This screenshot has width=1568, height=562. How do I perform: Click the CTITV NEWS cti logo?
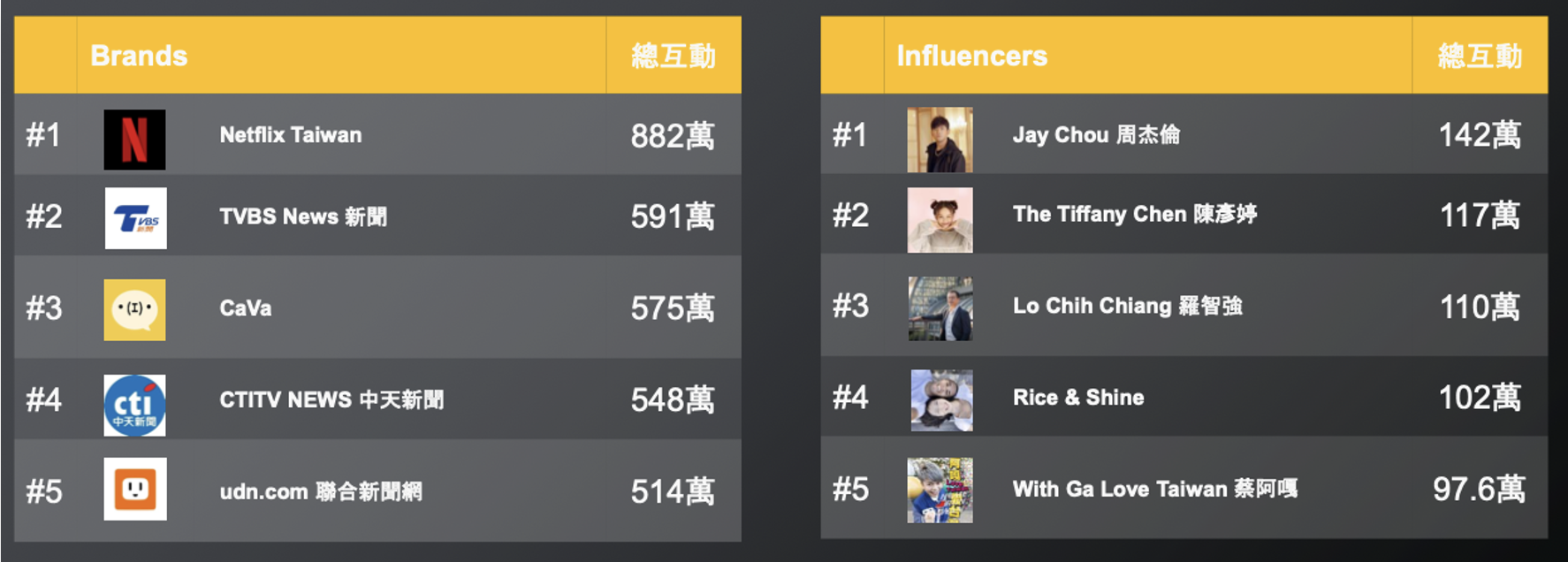tap(134, 405)
